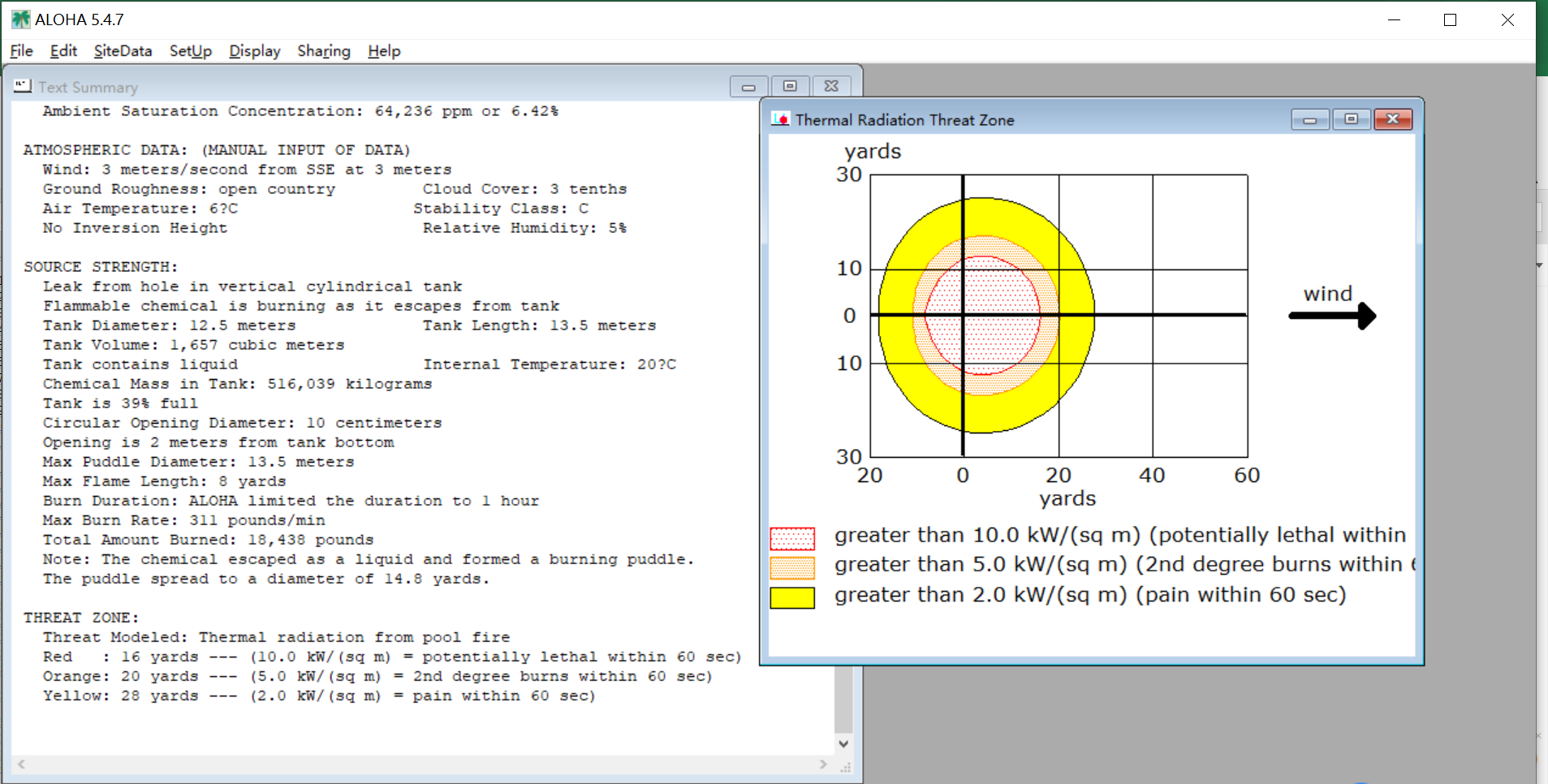The height and width of the screenshot is (784, 1548).
Task: Click the ALOHA palm tree application icon
Action: pyautogui.click(x=20, y=19)
